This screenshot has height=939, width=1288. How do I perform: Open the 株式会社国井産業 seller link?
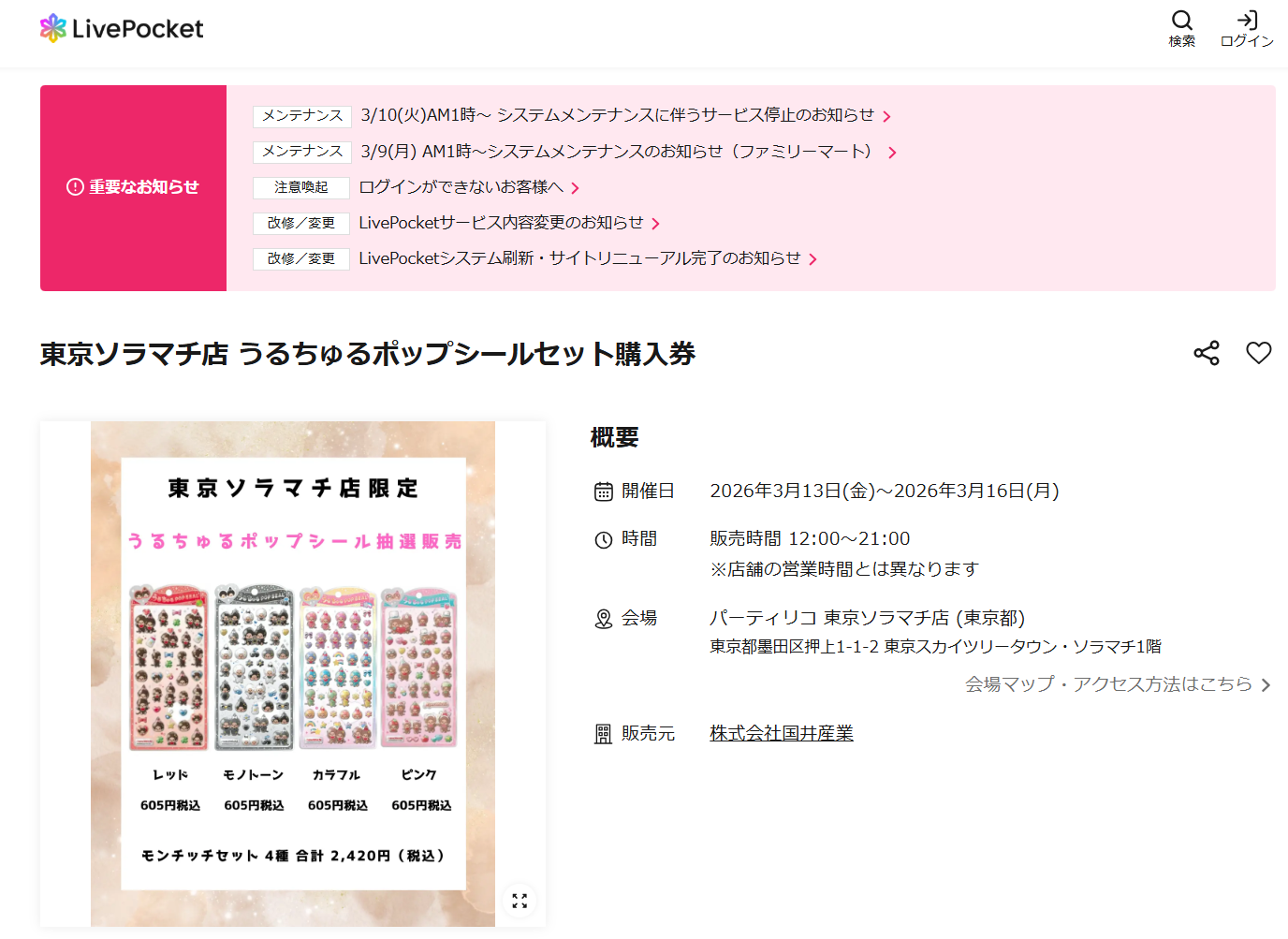tap(782, 733)
